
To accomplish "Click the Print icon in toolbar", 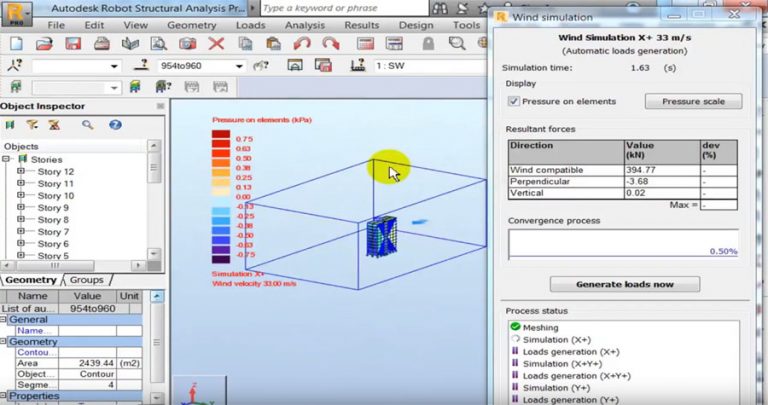I will tap(101, 44).
